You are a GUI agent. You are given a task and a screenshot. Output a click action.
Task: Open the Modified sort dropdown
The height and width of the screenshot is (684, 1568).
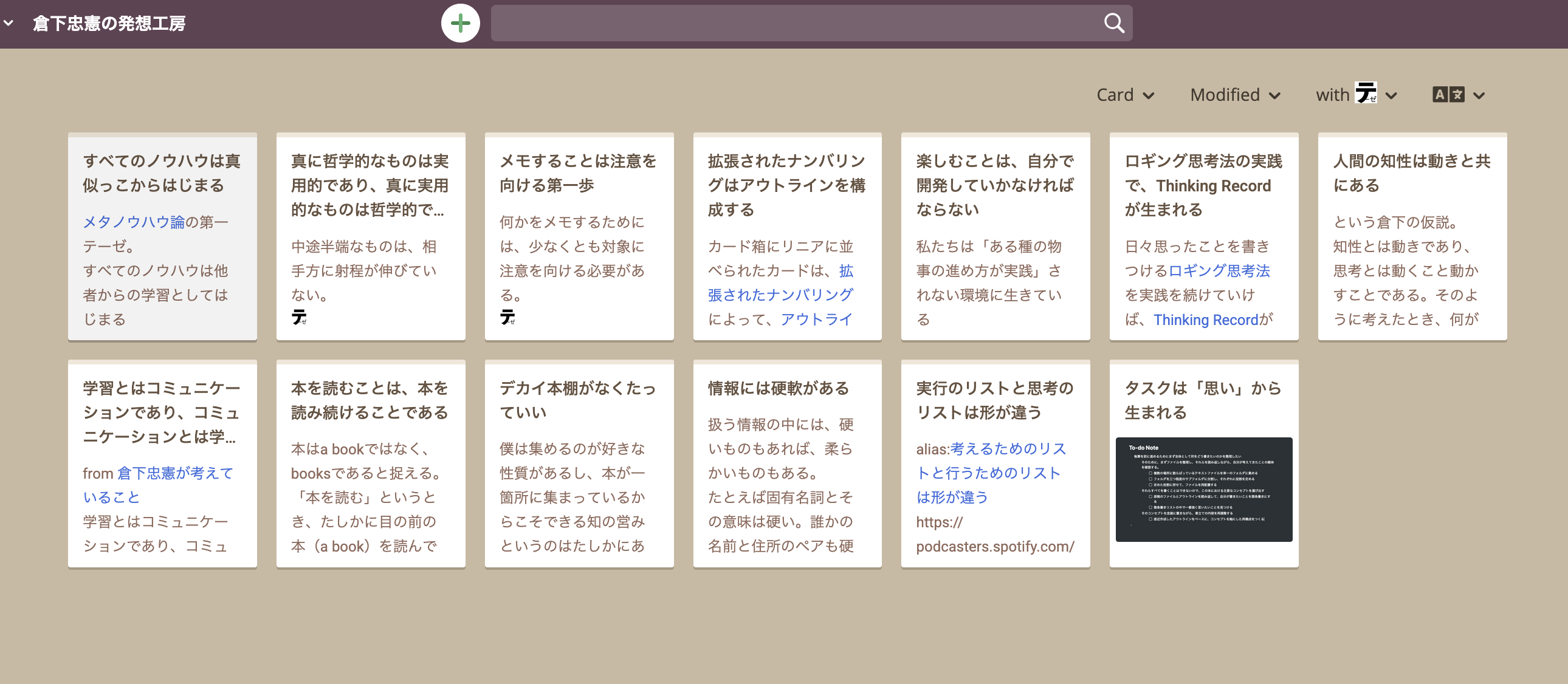1235,95
